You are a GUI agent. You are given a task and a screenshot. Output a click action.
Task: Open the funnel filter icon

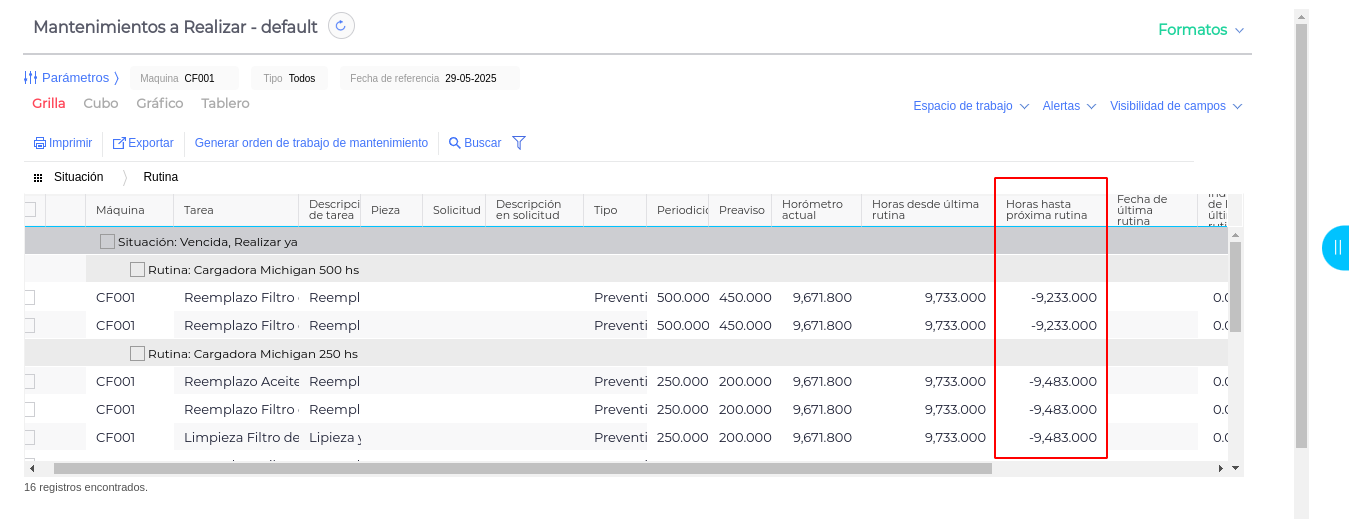[519, 143]
